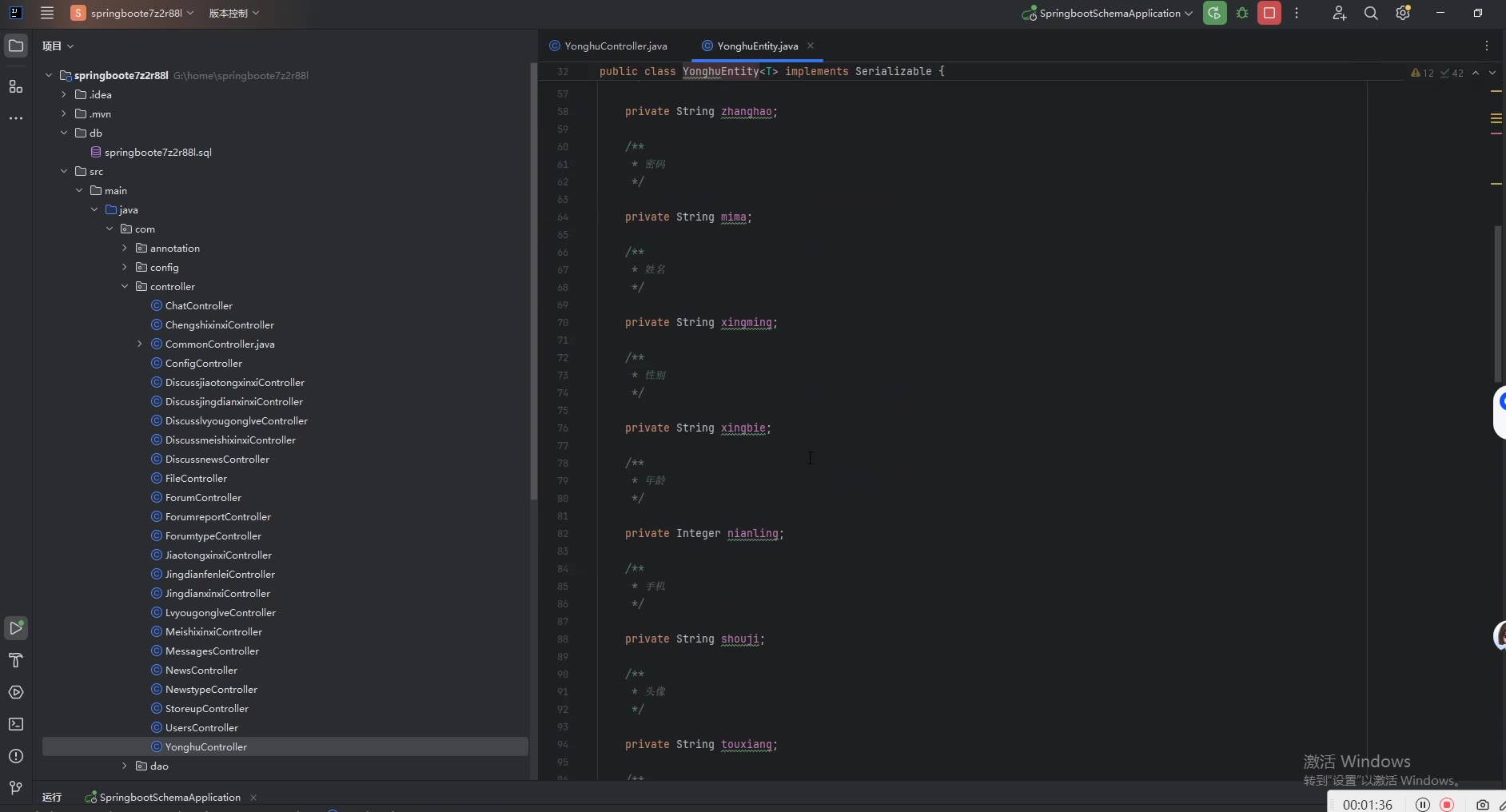The width and height of the screenshot is (1506, 812).
Task: Open the Git version control tool window
Action: click(16, 788)
